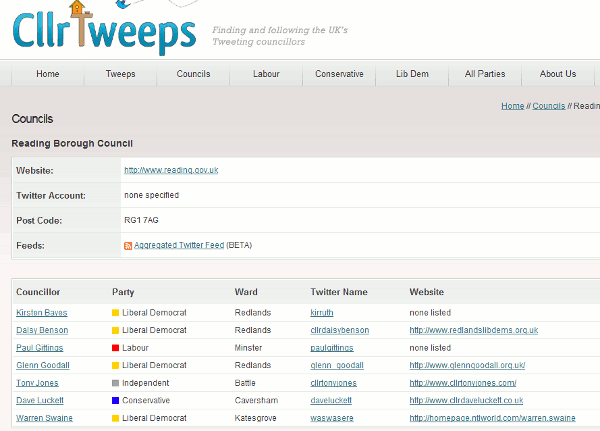The image size is (600, 431).
Task: Click Katesgrove ward cell
Action: click(x=255, y=418)
